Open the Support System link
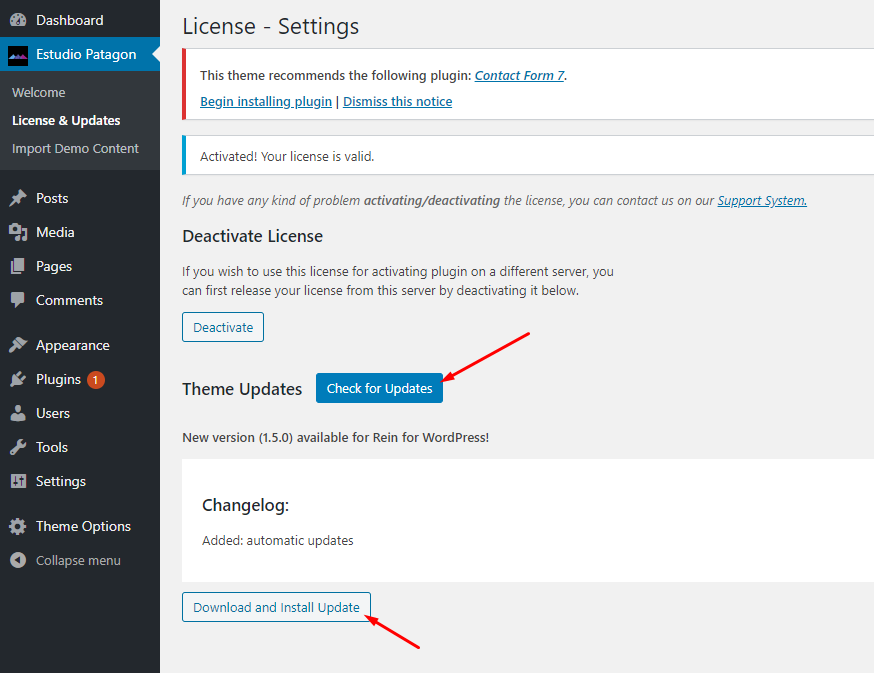Screen dimensions: 874x673 [x=762, y=200]
